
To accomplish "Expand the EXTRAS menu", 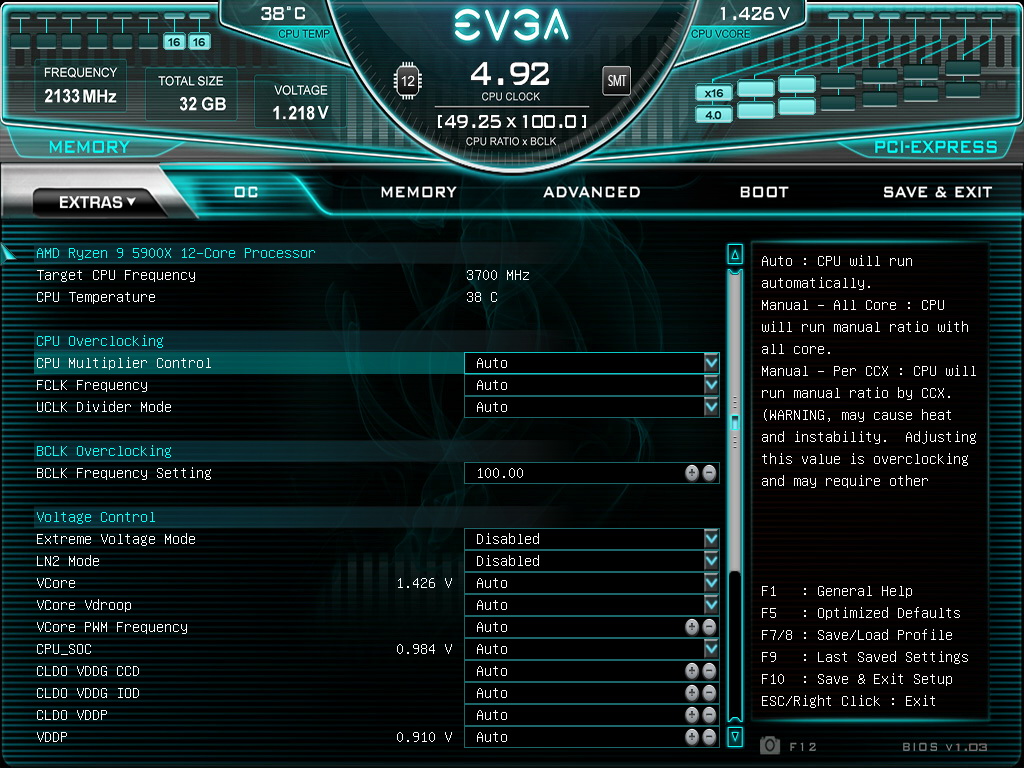I will [x=97, y=202].
